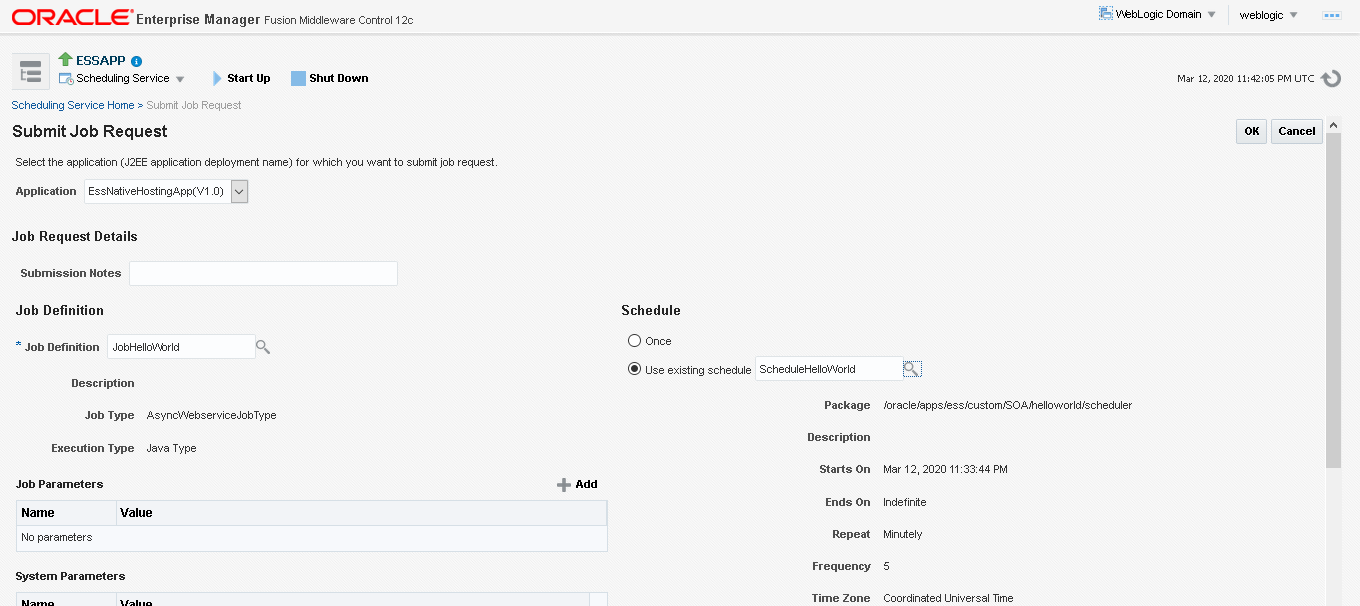Open the Target Navigation menu icon
The height and width of the screenshot is (606, 1360).
coord(30,71)
